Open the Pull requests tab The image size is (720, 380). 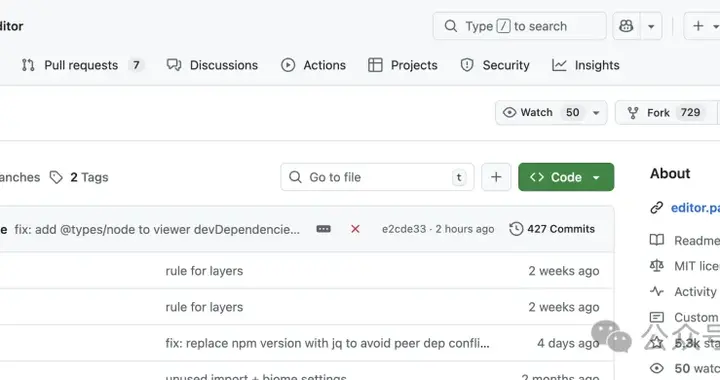click(82, 65)
